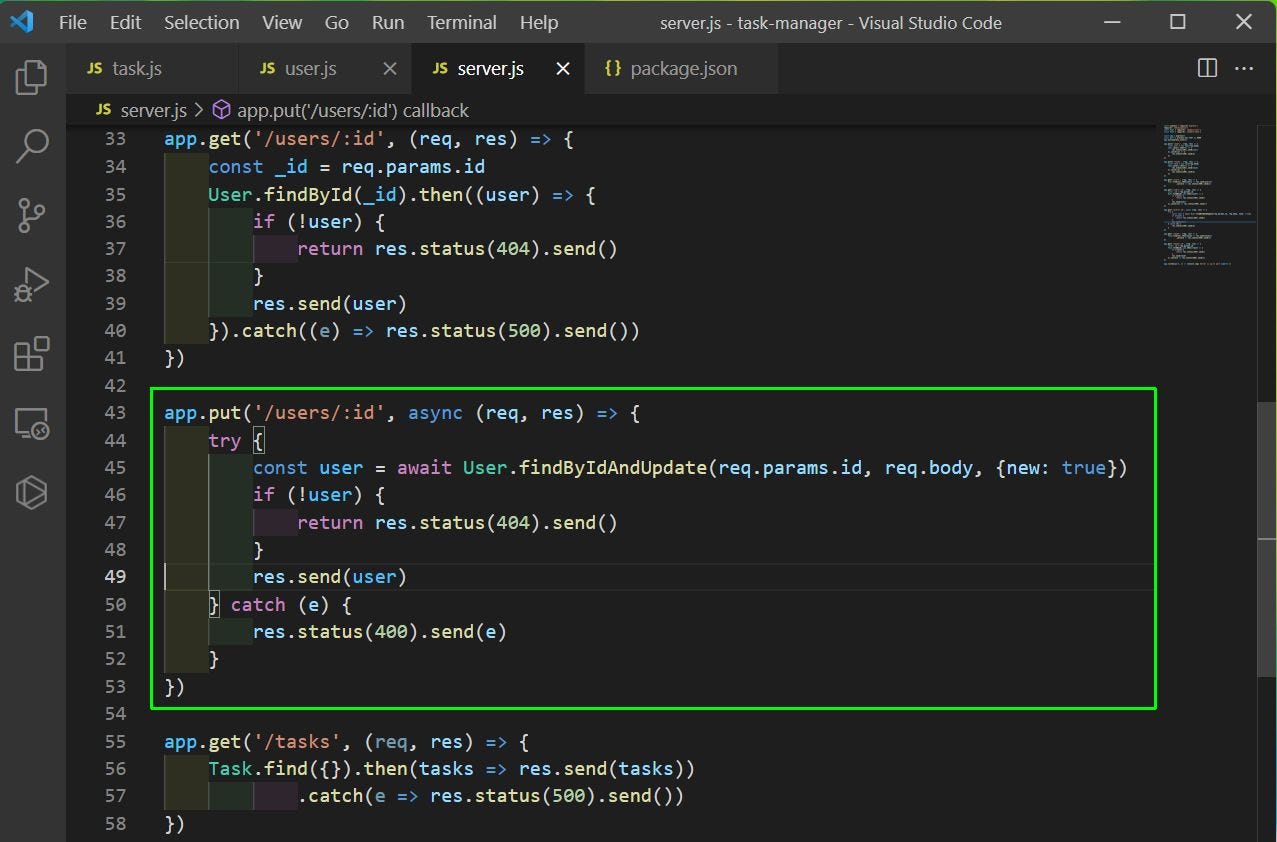Close the user.js tab

pyautogui.click(x=390, y=68)
